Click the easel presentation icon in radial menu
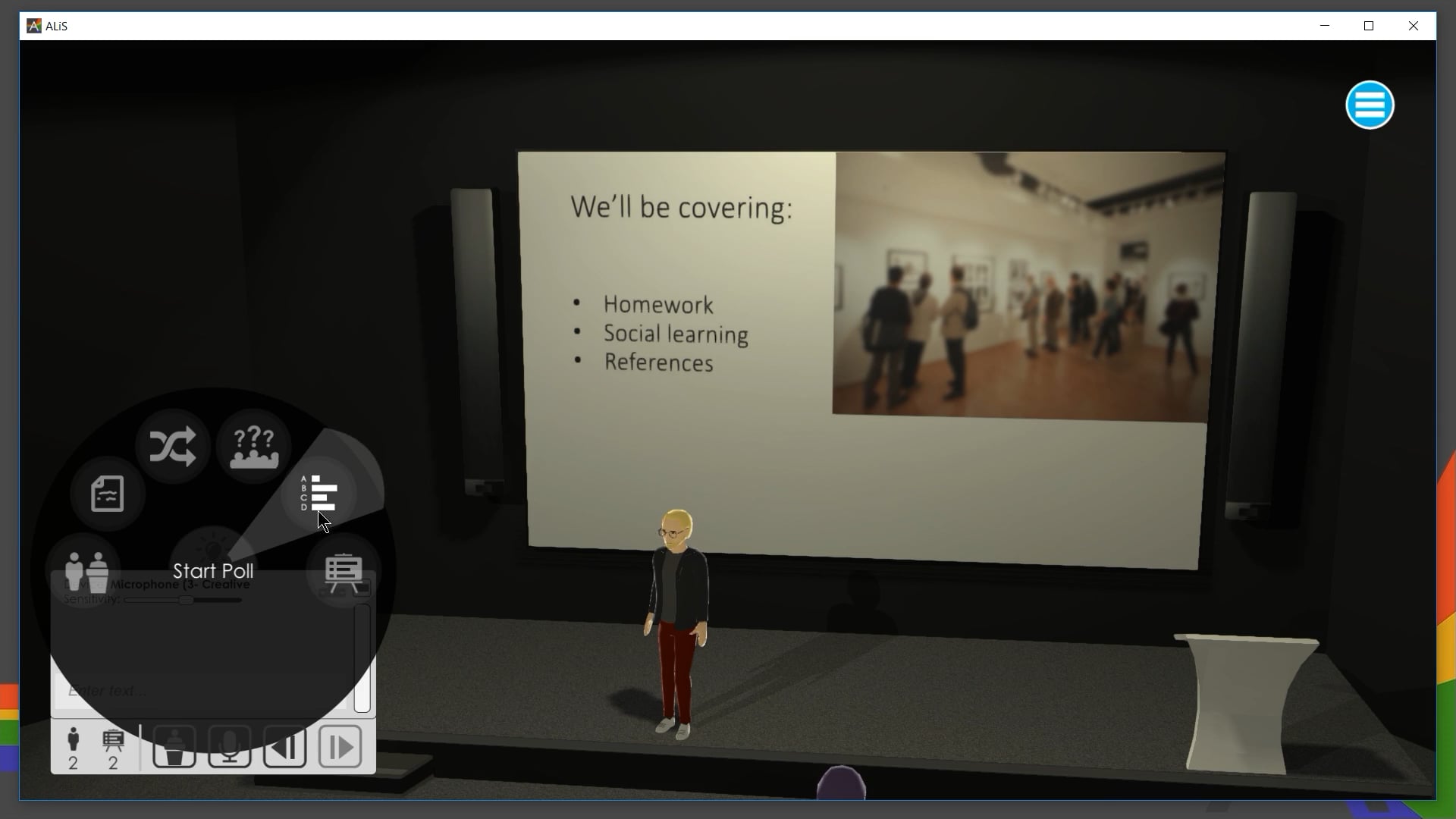The width and height of the screenshot is (1456, 819). (343, 570)
